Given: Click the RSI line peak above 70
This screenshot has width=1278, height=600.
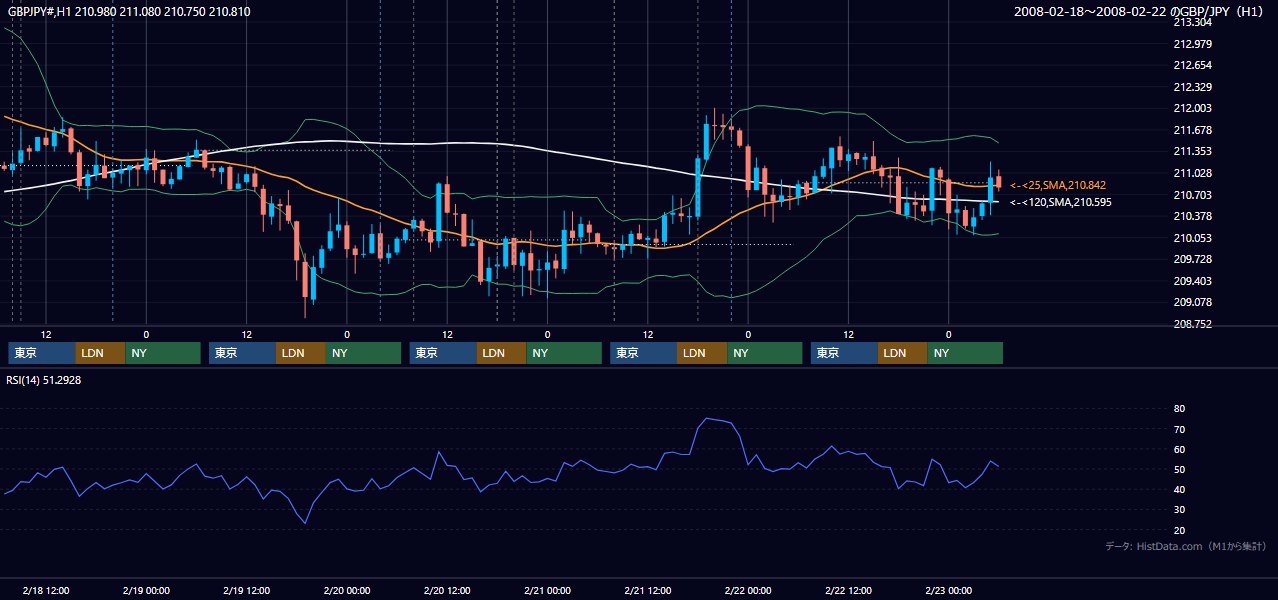Looking at the screenshot, I should [706, 419].
